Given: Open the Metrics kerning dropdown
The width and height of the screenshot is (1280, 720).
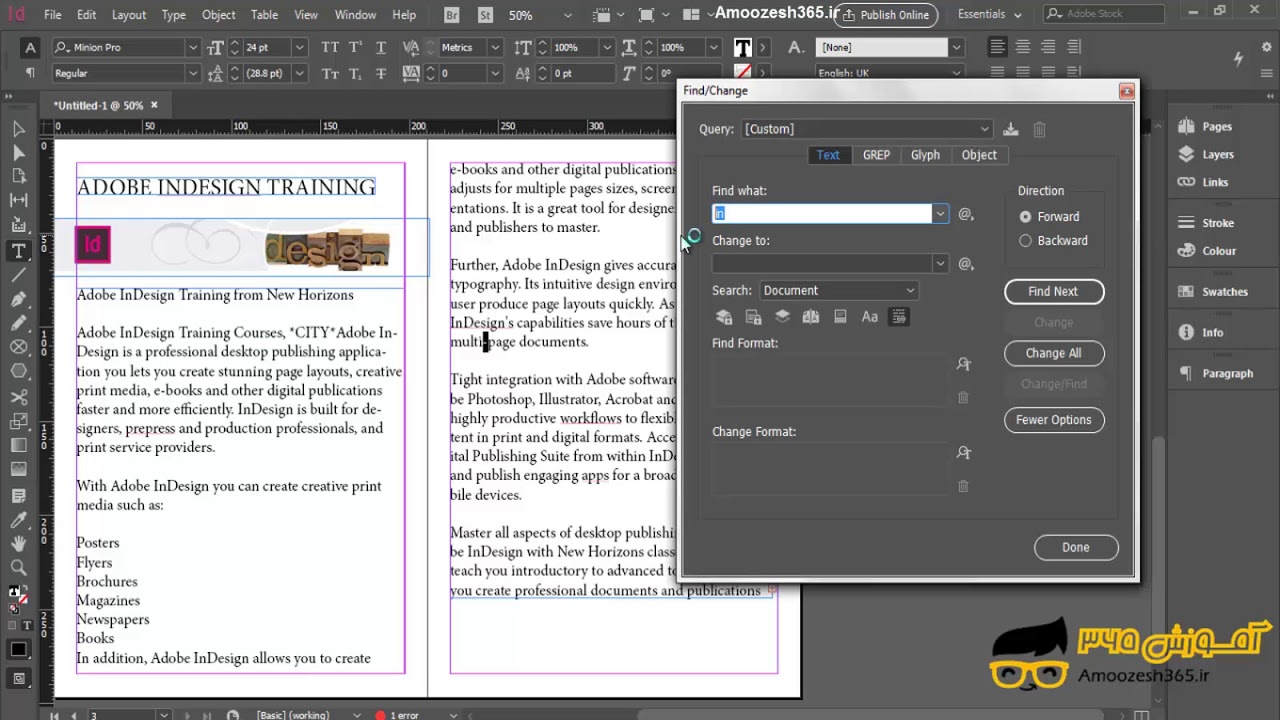Looking at the screenshot, I should (x=495, y=48).
